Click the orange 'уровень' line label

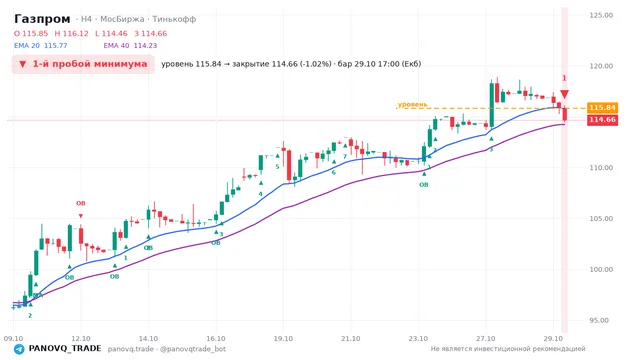412,104
